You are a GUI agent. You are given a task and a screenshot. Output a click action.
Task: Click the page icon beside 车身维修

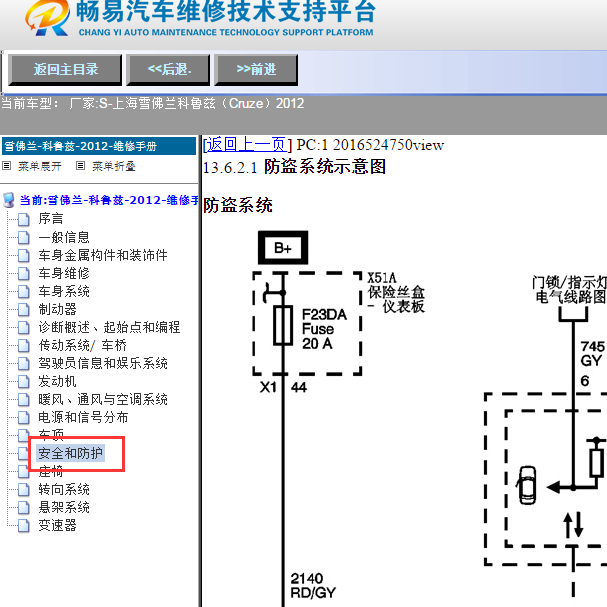(24, 274)
